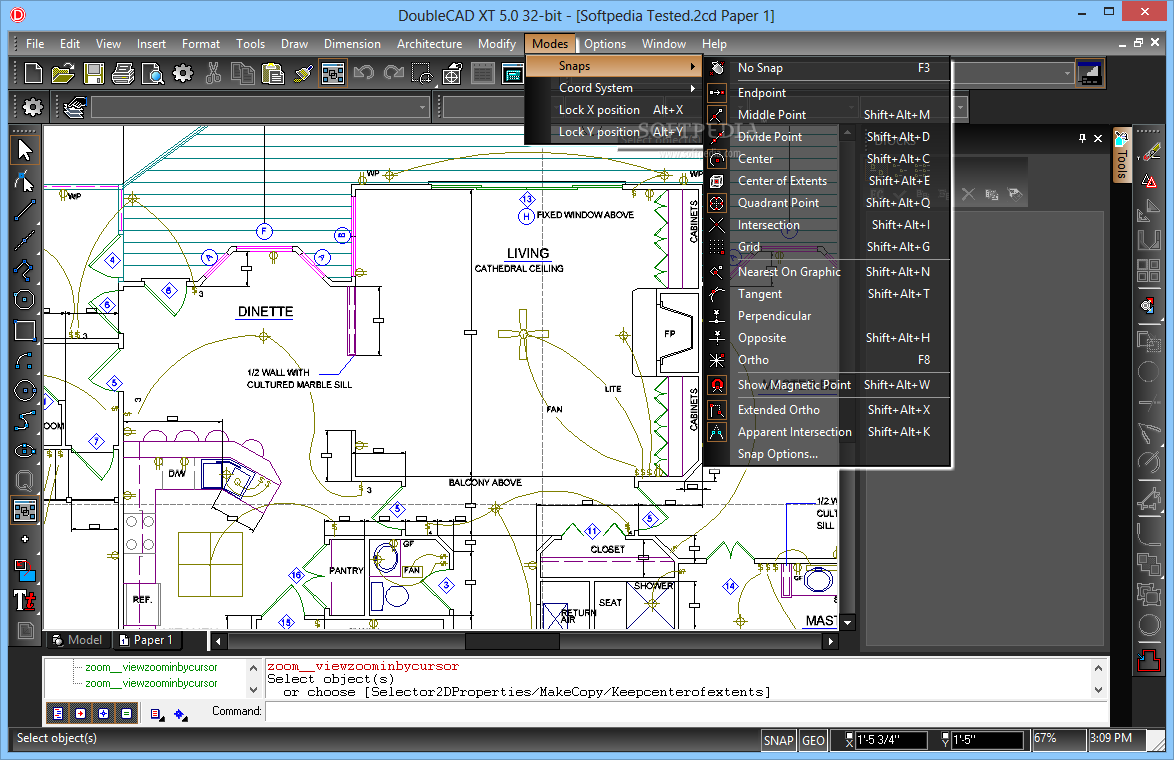Choose the Select arrow tool
The height and width of the screenshot is (760, 1174).
click(x=25, y=150)
